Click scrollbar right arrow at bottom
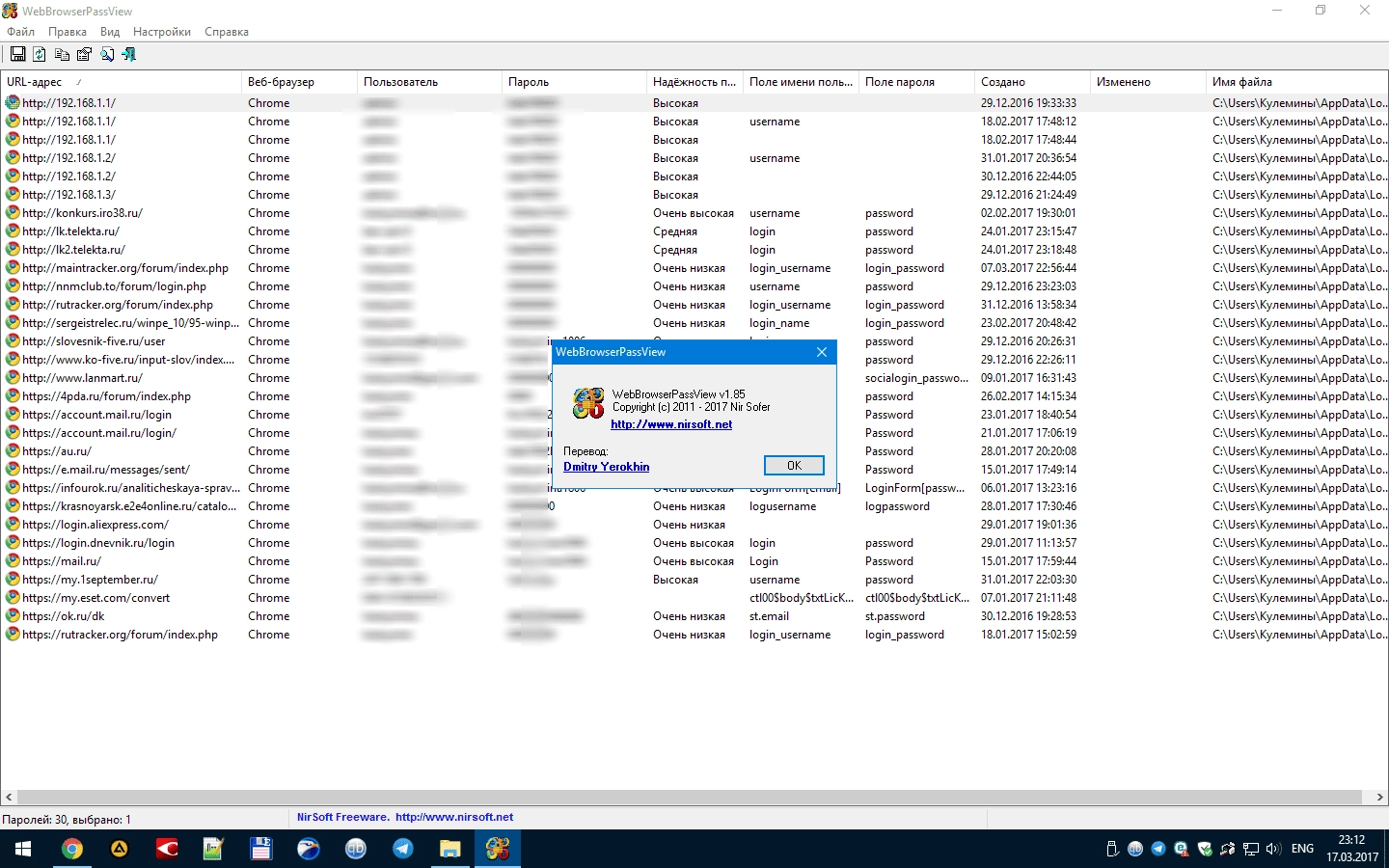 tap(1379, 798)
